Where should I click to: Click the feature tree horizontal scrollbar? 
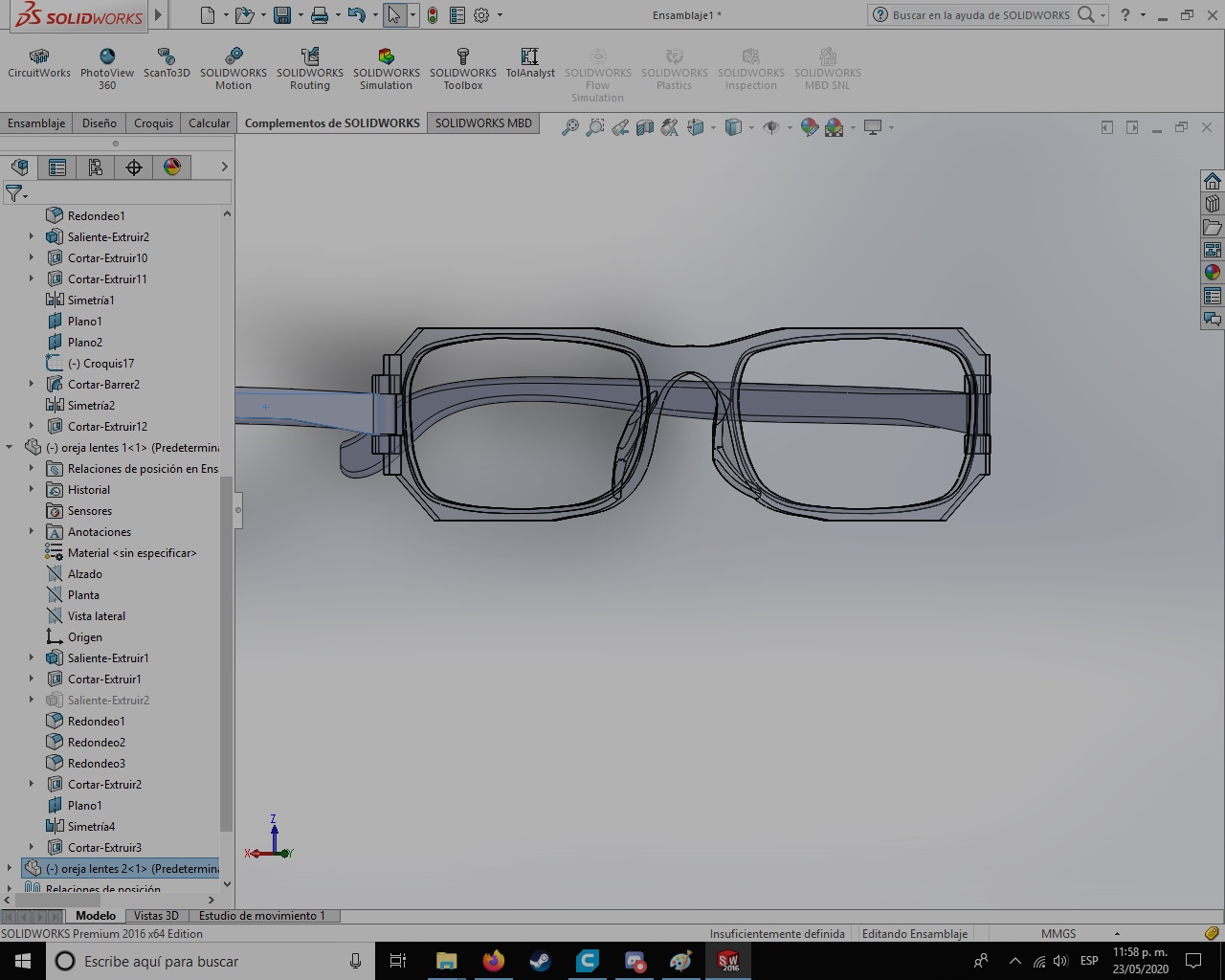(x=59, y=900)
